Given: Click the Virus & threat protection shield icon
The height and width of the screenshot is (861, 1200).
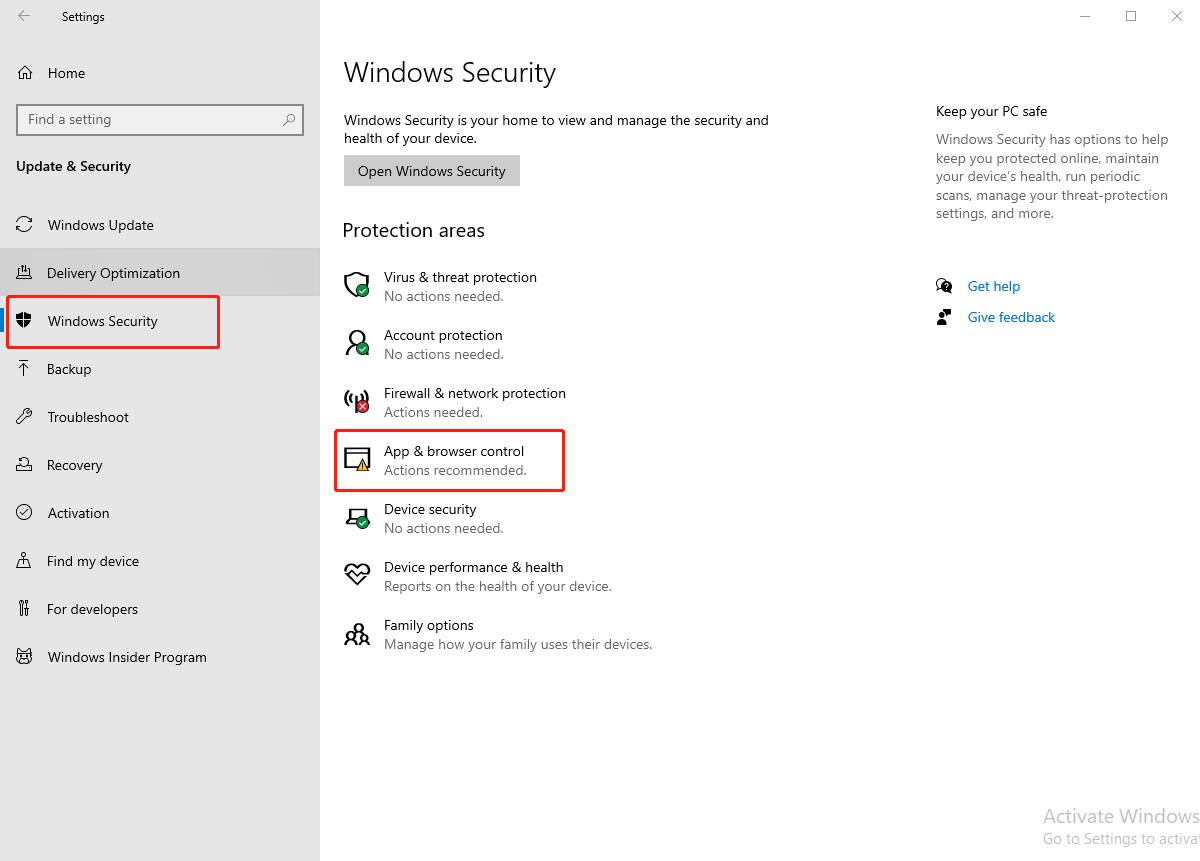Looking at the screenshot, I should (x=357, y=286).
